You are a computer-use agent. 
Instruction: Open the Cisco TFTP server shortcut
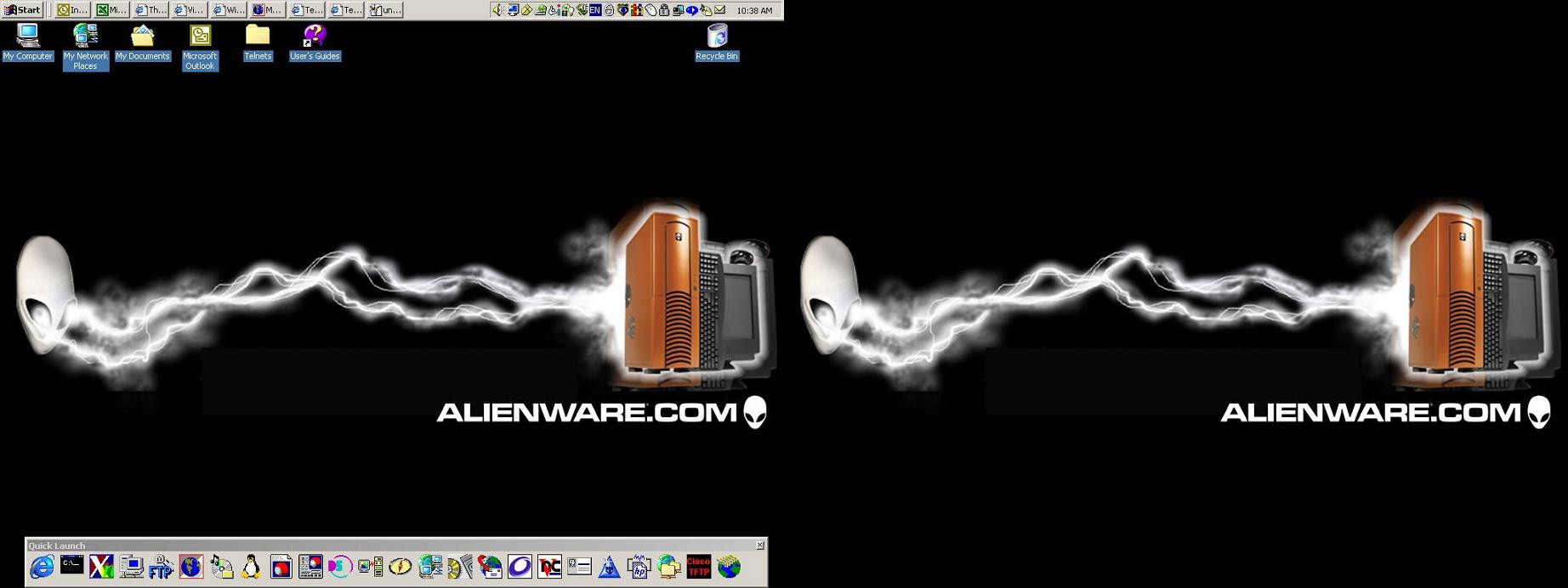698,567
